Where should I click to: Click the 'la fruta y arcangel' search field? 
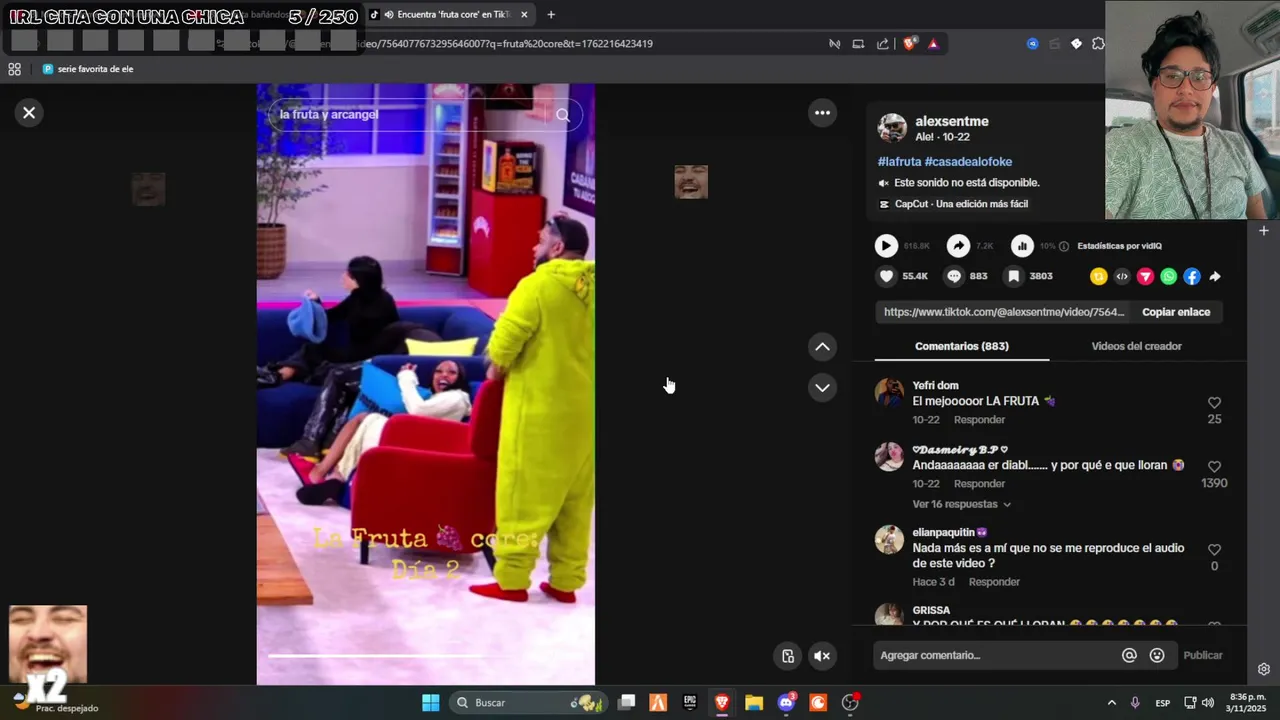click(x=410, y=115)
